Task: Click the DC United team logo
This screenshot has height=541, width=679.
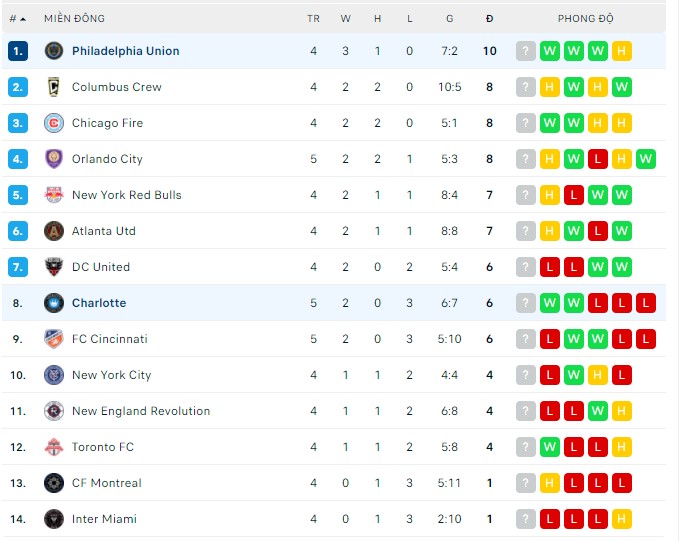Action: (x=54, y=267)
